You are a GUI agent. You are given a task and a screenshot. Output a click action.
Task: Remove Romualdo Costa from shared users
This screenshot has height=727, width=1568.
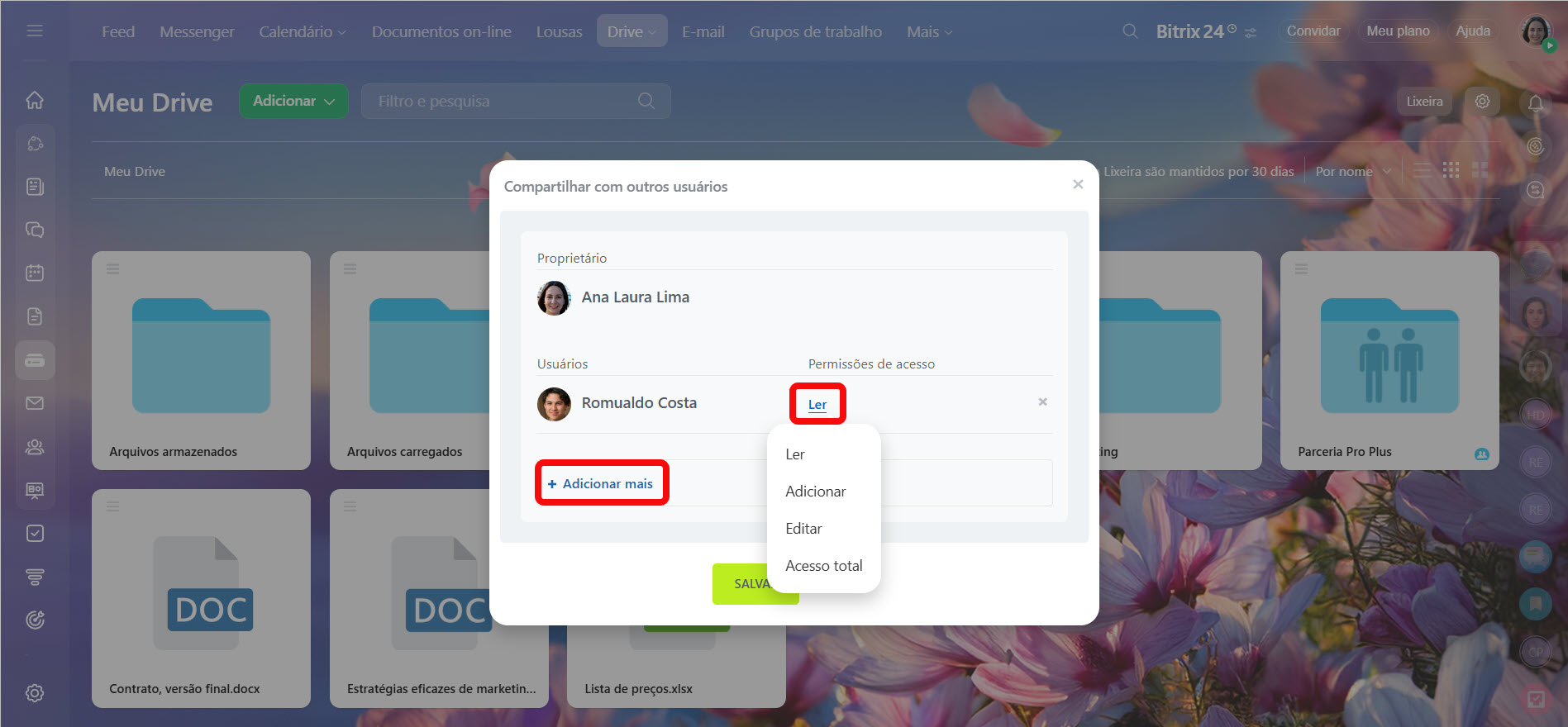[x=1042, y=402]
